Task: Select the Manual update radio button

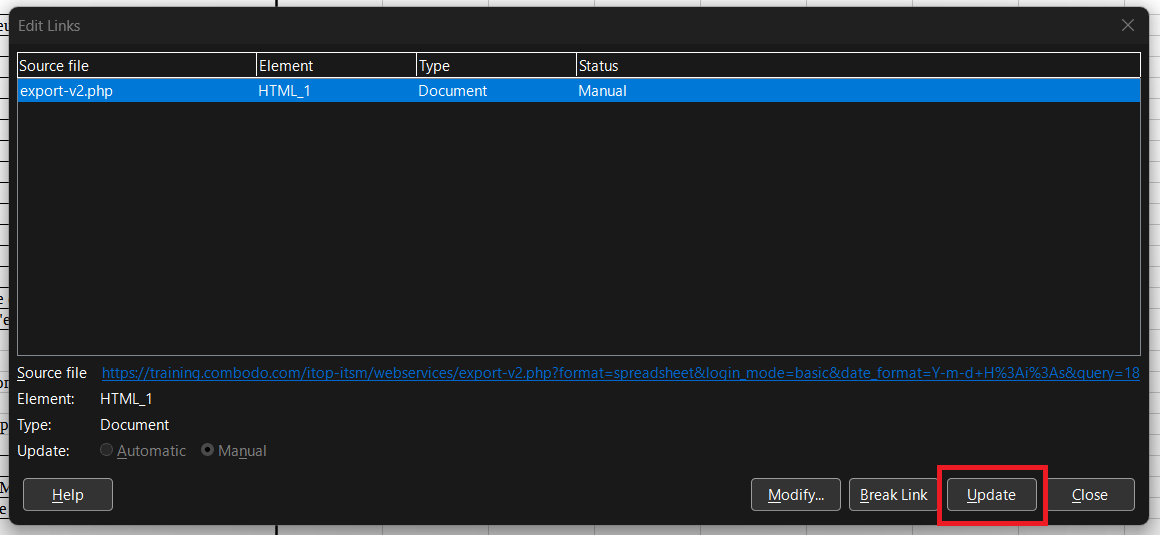Action: click(x=208, y=451)
